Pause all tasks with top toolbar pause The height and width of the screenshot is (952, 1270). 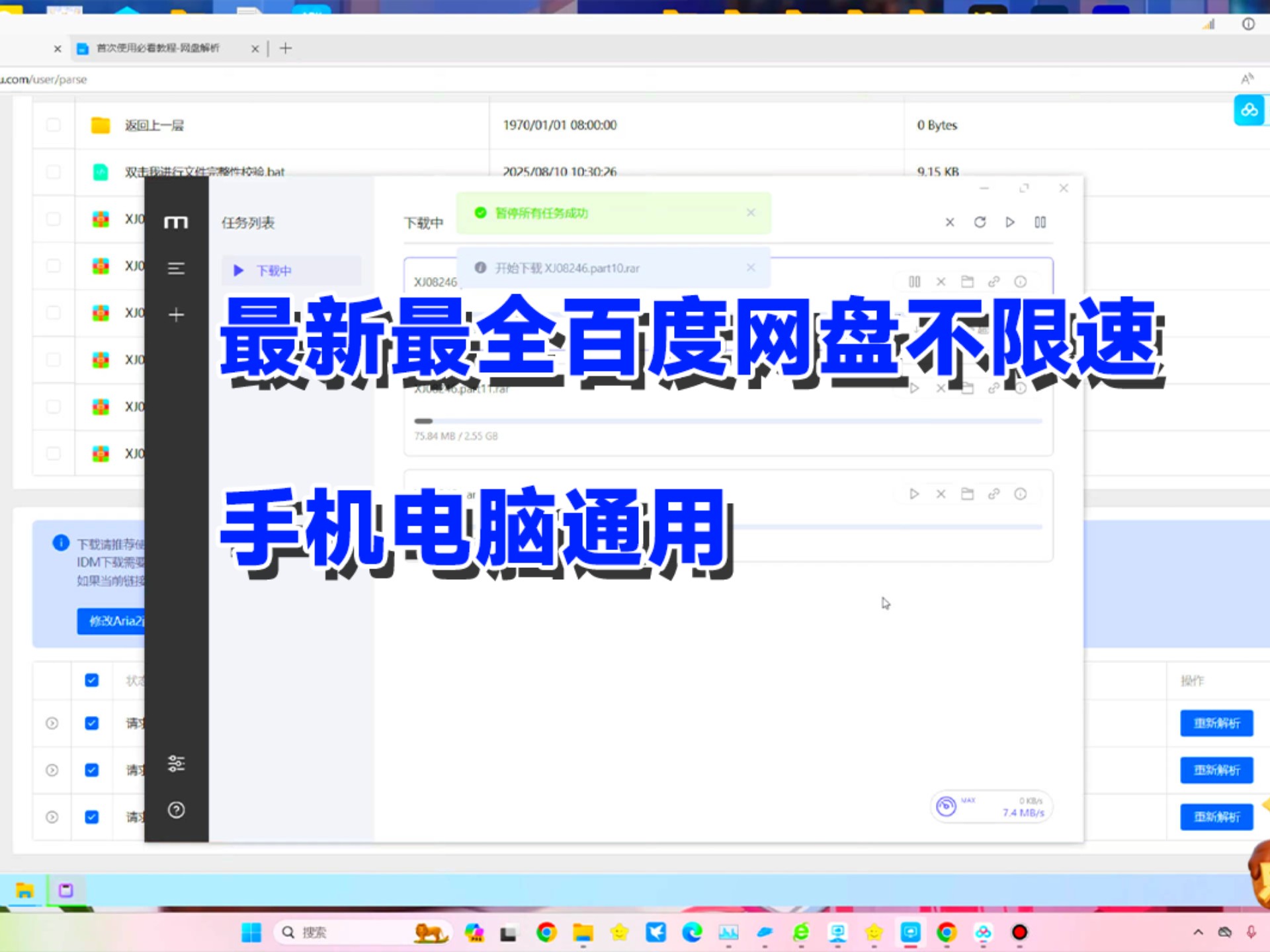click(1040, 222)
